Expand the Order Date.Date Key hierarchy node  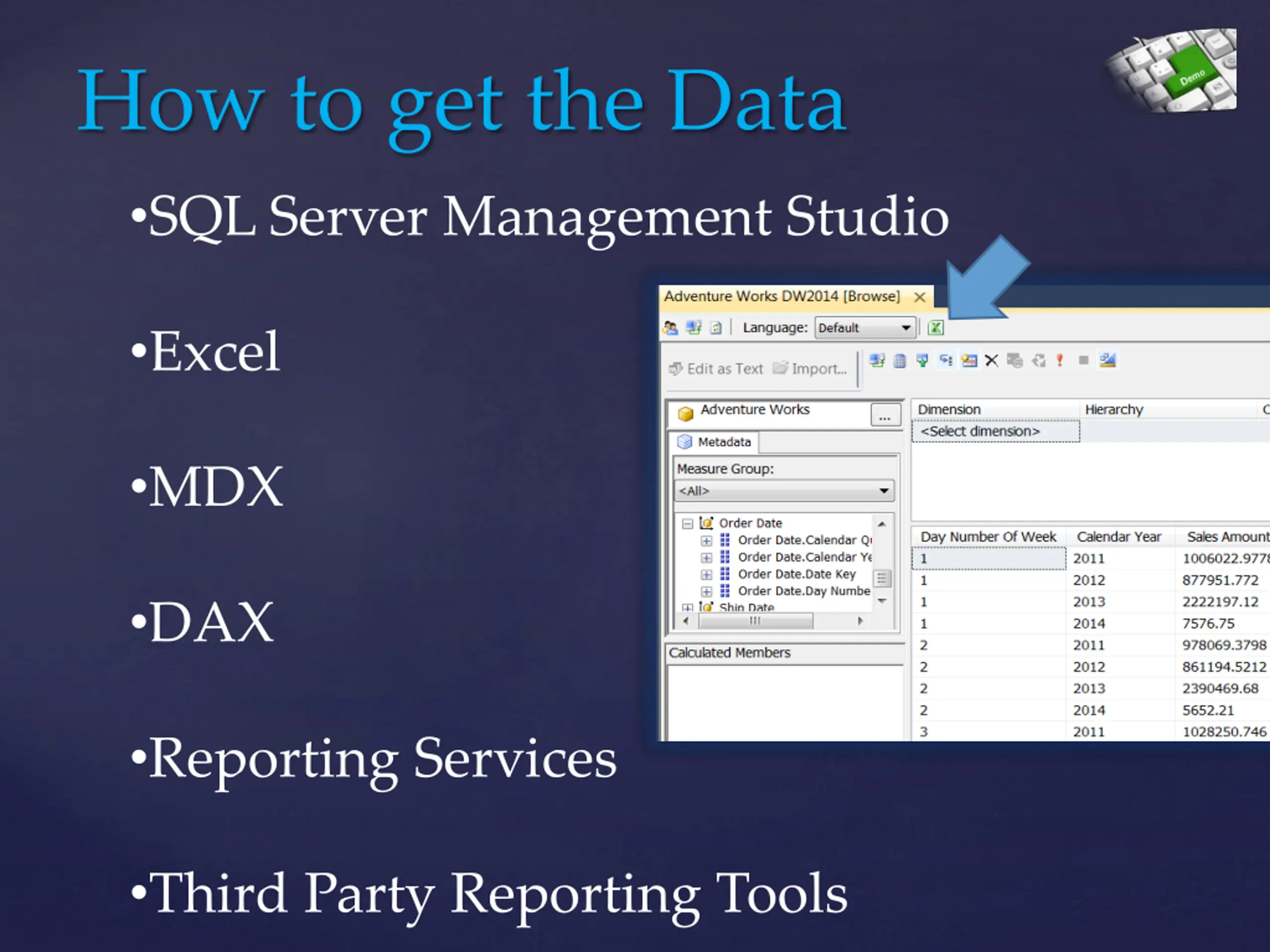pos(706,574)
